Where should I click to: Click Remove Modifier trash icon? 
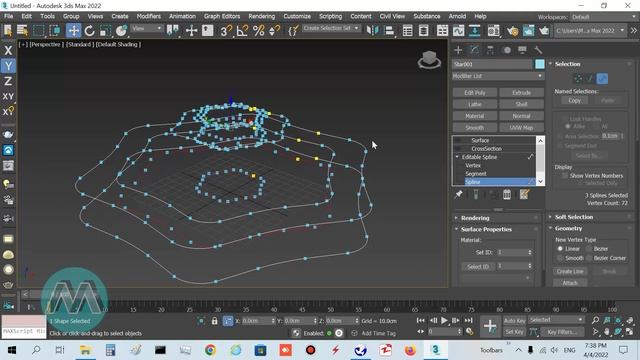click(507, 195)
